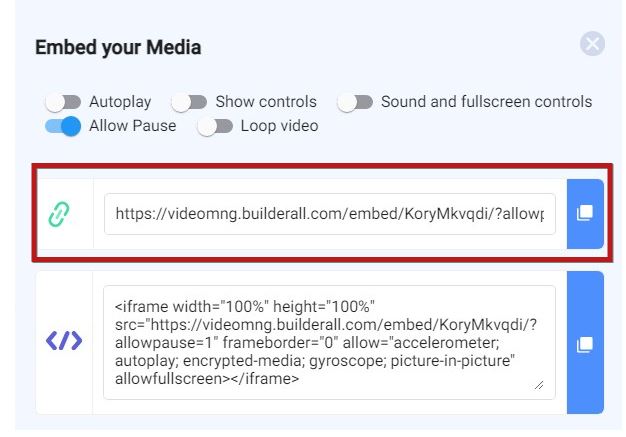This screenshot has width=626, height=437.
Task: Click the green chain link icon
Action: [x=59, y=214]
